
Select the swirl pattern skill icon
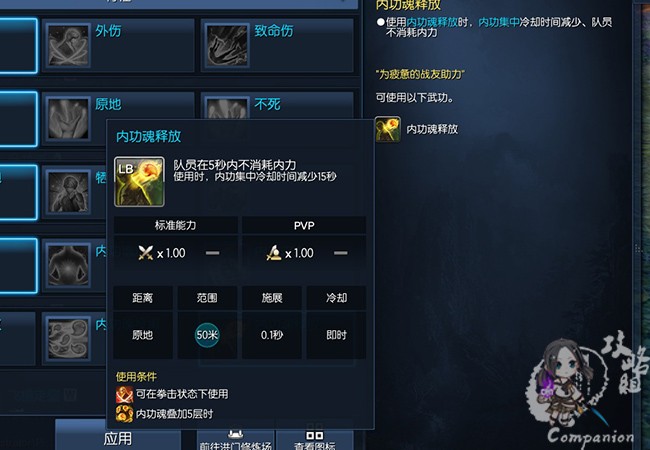(x=68, y=338)
